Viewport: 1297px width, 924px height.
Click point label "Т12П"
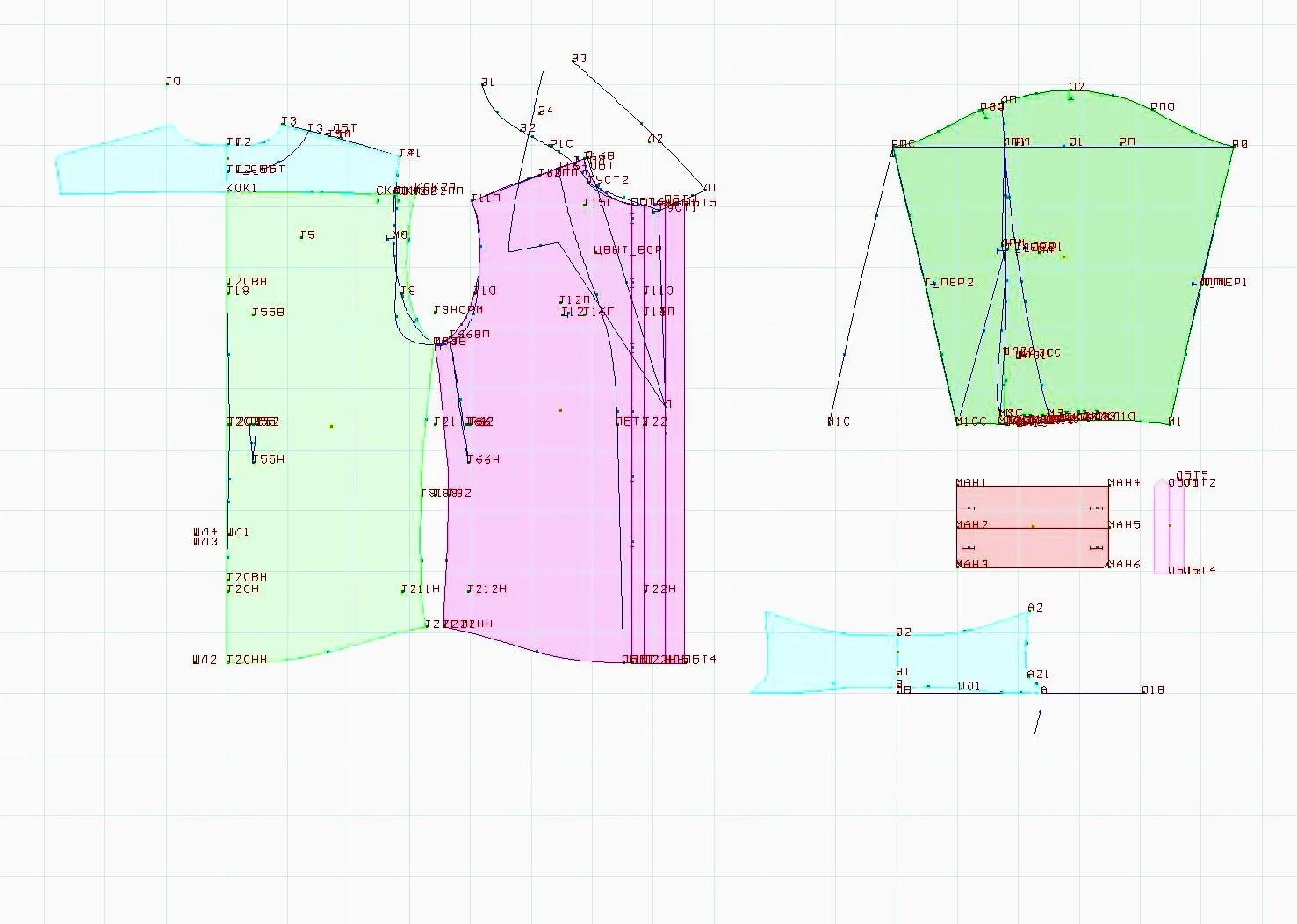pyautogui.click(x=575, y=300)
